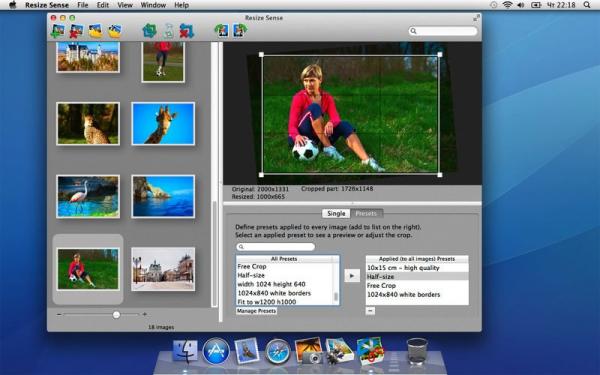Click the thumbnail size minus icon
Image resolution: width=600 pixels, height=375 pixels.
(x=59, y=315)
